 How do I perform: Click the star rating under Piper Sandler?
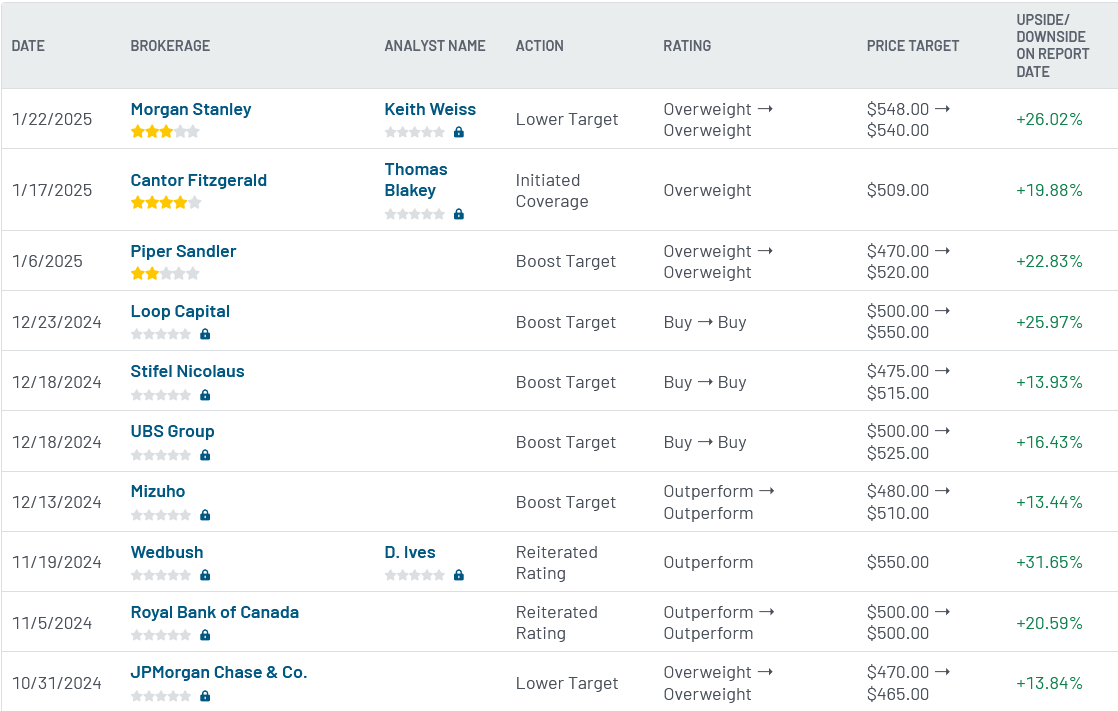click(165, 273)
